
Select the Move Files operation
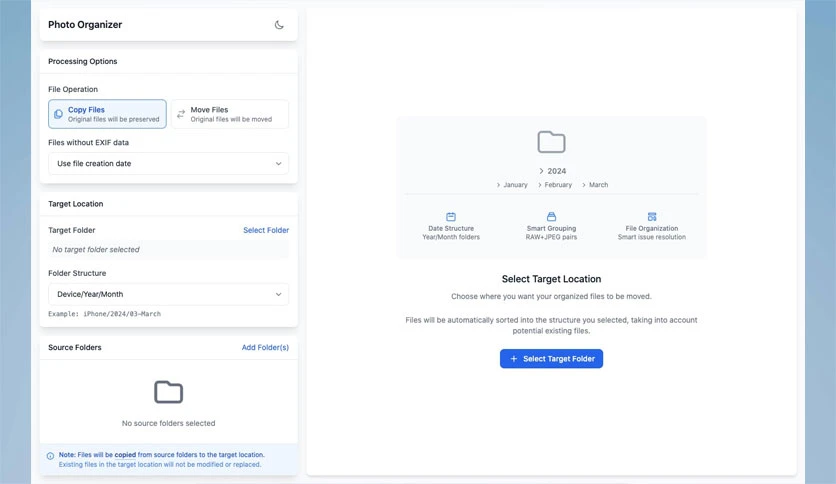click(x=230, y=114)
